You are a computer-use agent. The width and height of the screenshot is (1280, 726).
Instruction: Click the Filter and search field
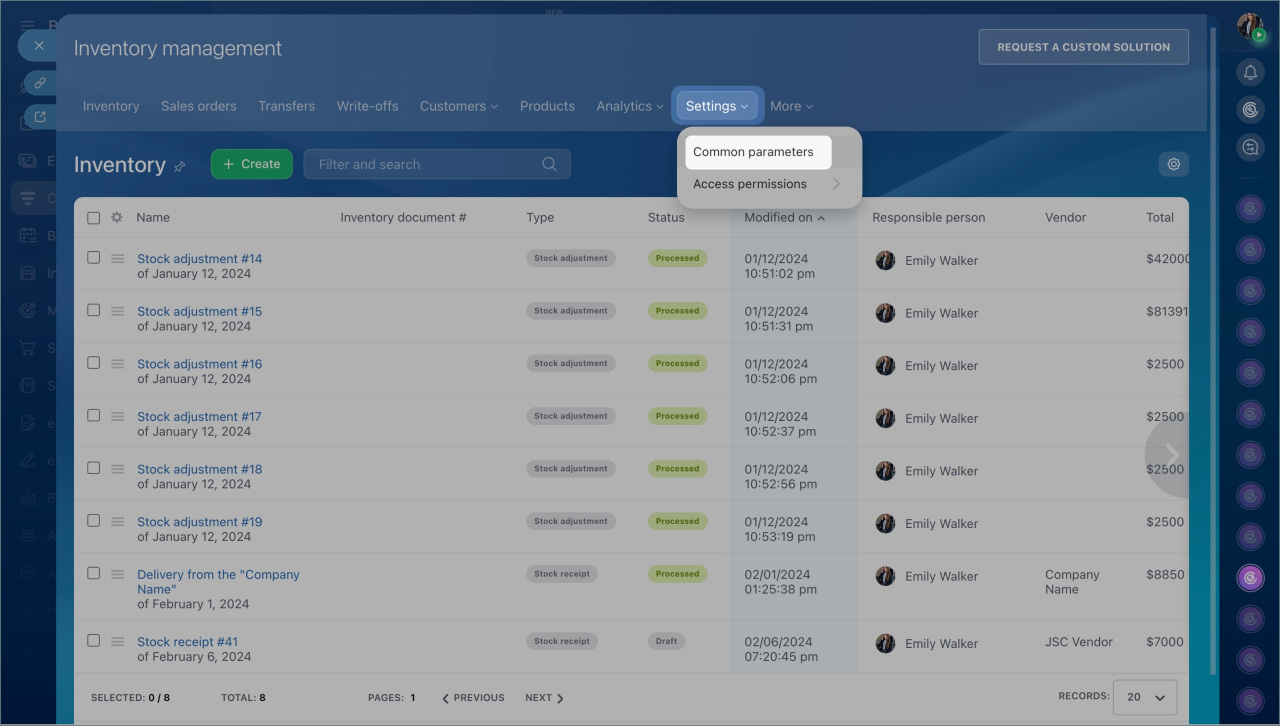coord(425,164)
